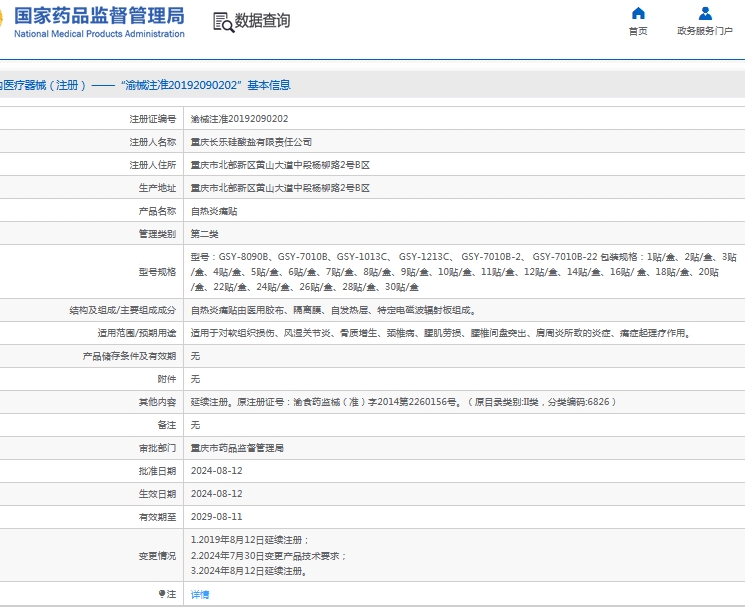Click the 适用范围/预期用途 label
Viewport: 745px width, 610px height.
point(137,333)
